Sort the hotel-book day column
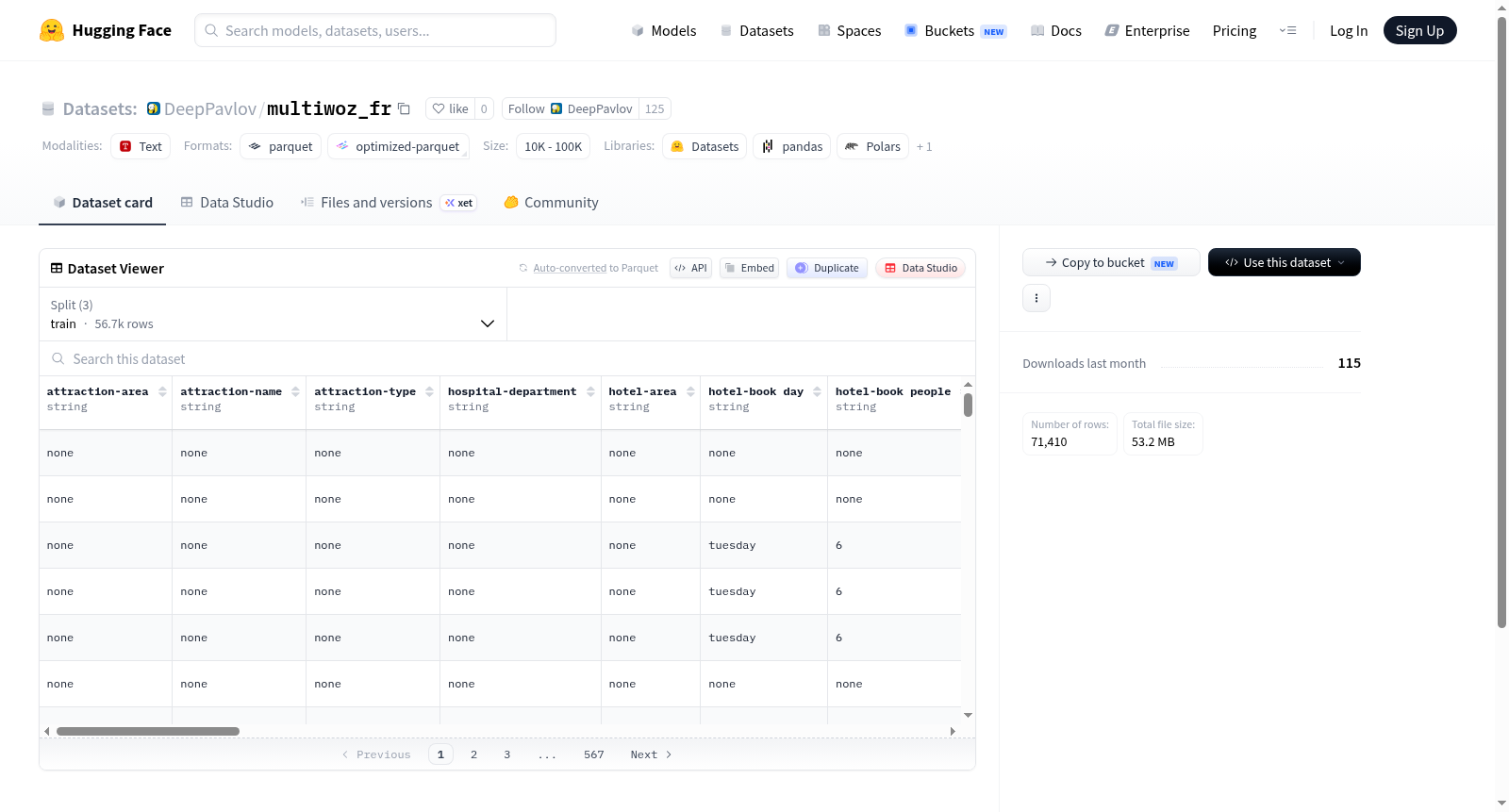This screenshot has width=1509, height=812. tap(817, 391)
